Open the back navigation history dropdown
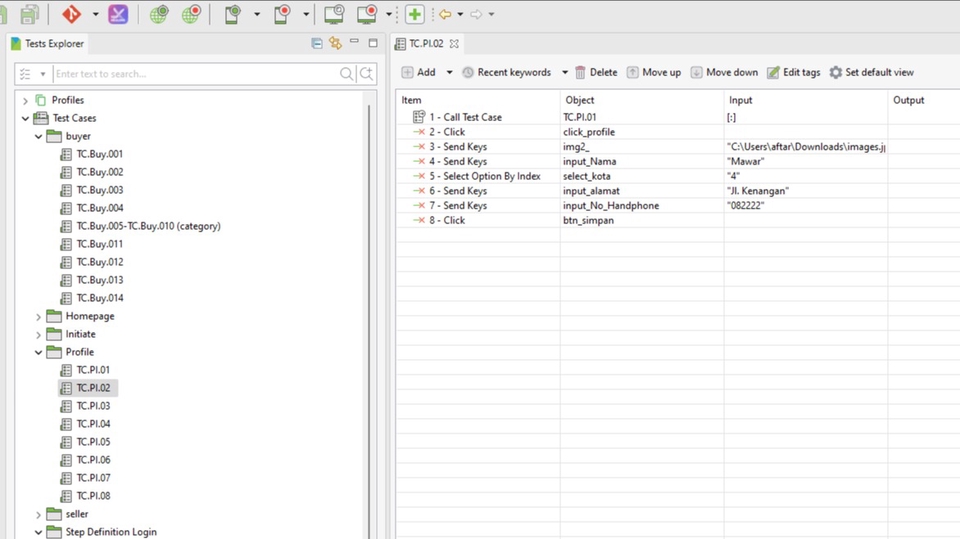Viewport: 960px width, 539px height. tap(460, 14)
